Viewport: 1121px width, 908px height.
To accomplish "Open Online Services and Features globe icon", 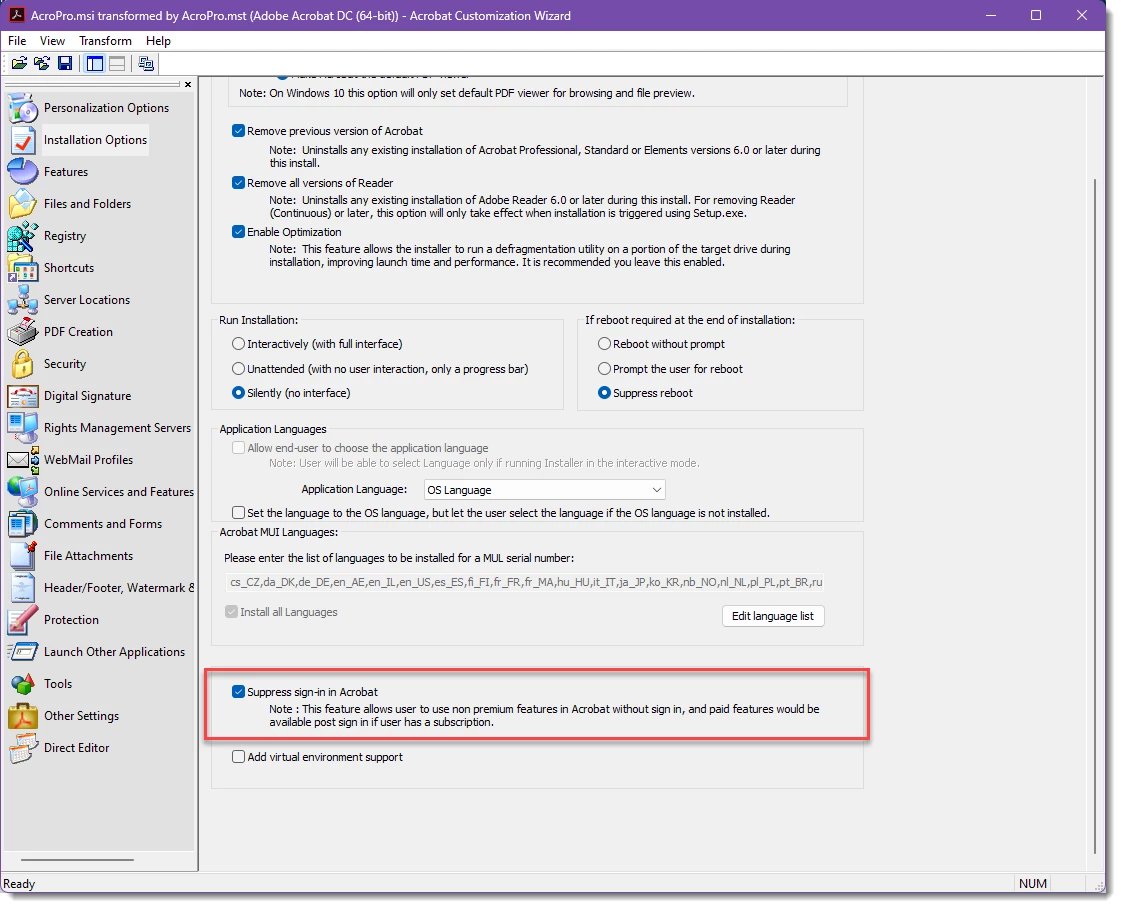I will (x=23, y=492).
